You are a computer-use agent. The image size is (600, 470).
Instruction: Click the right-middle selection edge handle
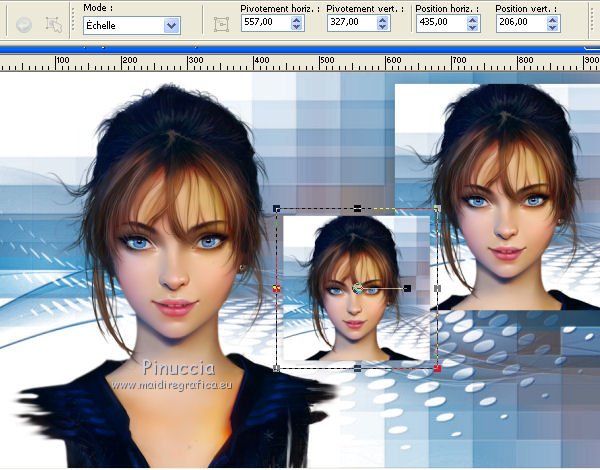pyautogui.click(x=437, y=288)
